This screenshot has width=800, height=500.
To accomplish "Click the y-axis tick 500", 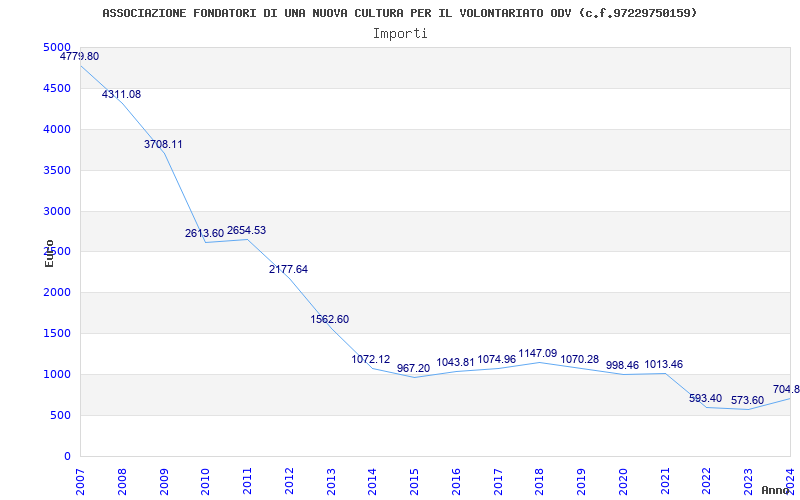I will (61, 415).
